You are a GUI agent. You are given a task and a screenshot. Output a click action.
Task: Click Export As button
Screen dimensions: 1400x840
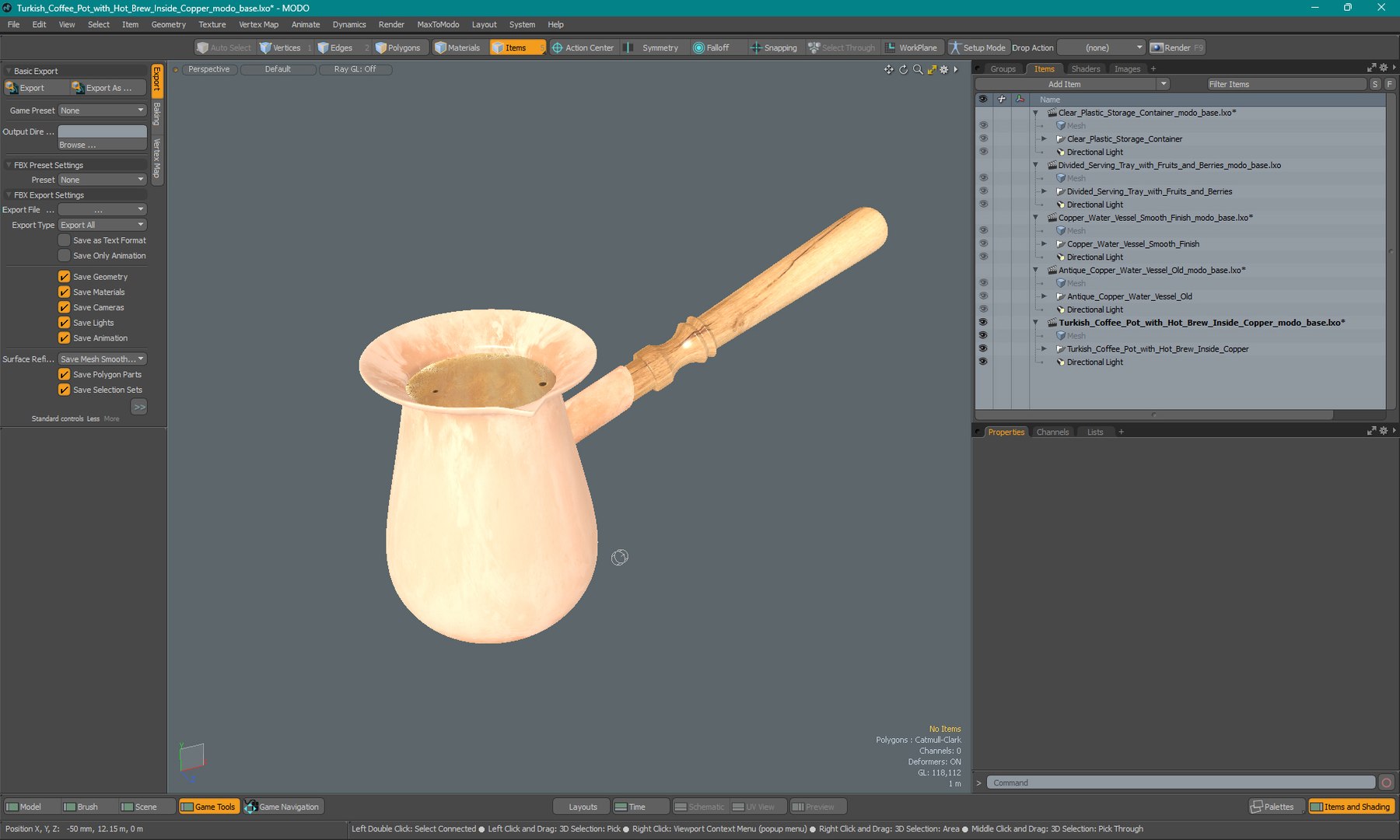pyautogui.click(x=108, y=88)
